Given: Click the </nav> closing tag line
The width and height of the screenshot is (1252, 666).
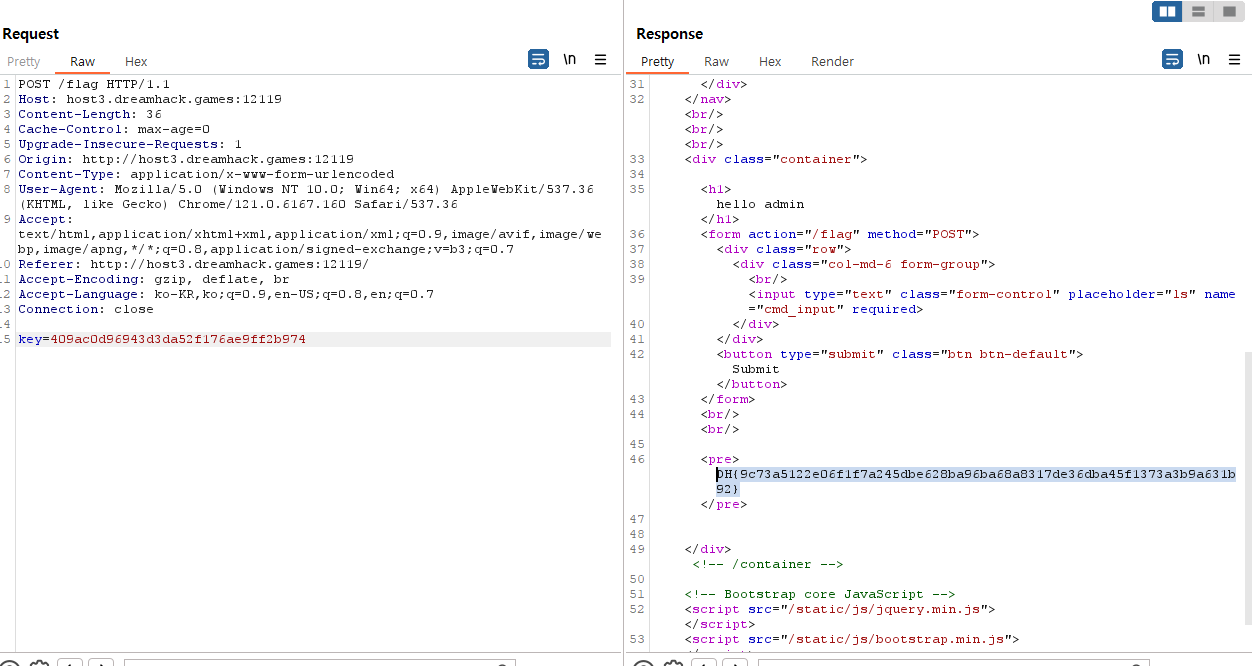Looking at the screenshot, I should pyautogui.click(x=708, y=99).
